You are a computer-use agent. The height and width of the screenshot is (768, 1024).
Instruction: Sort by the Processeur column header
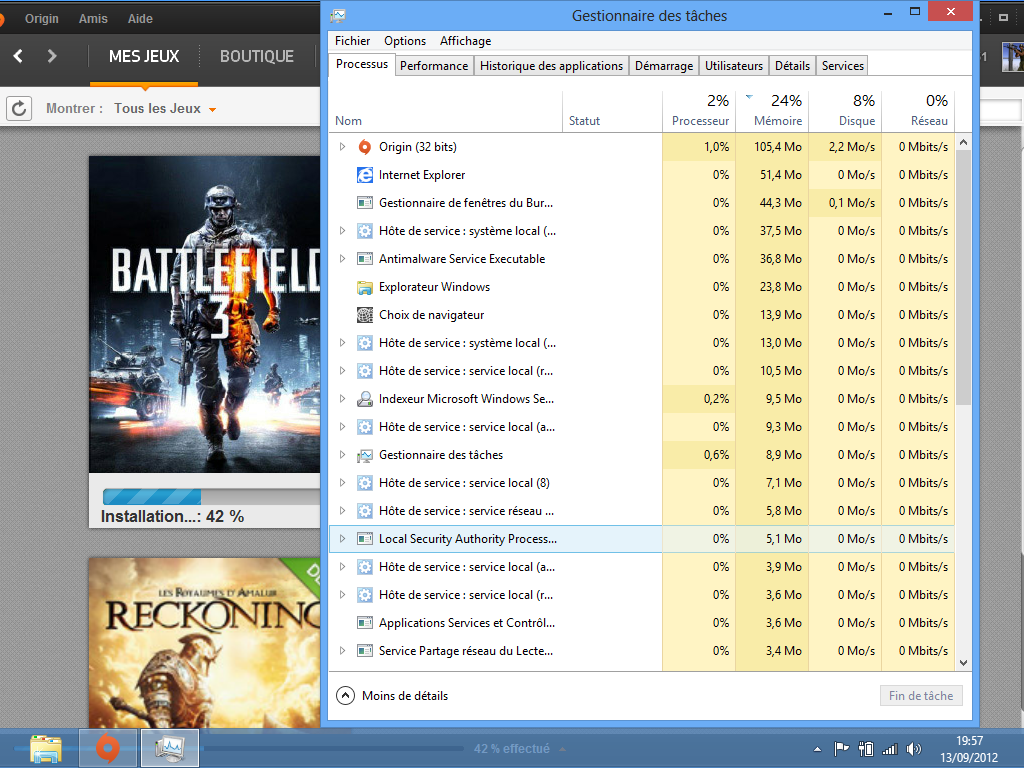[699, 110]
